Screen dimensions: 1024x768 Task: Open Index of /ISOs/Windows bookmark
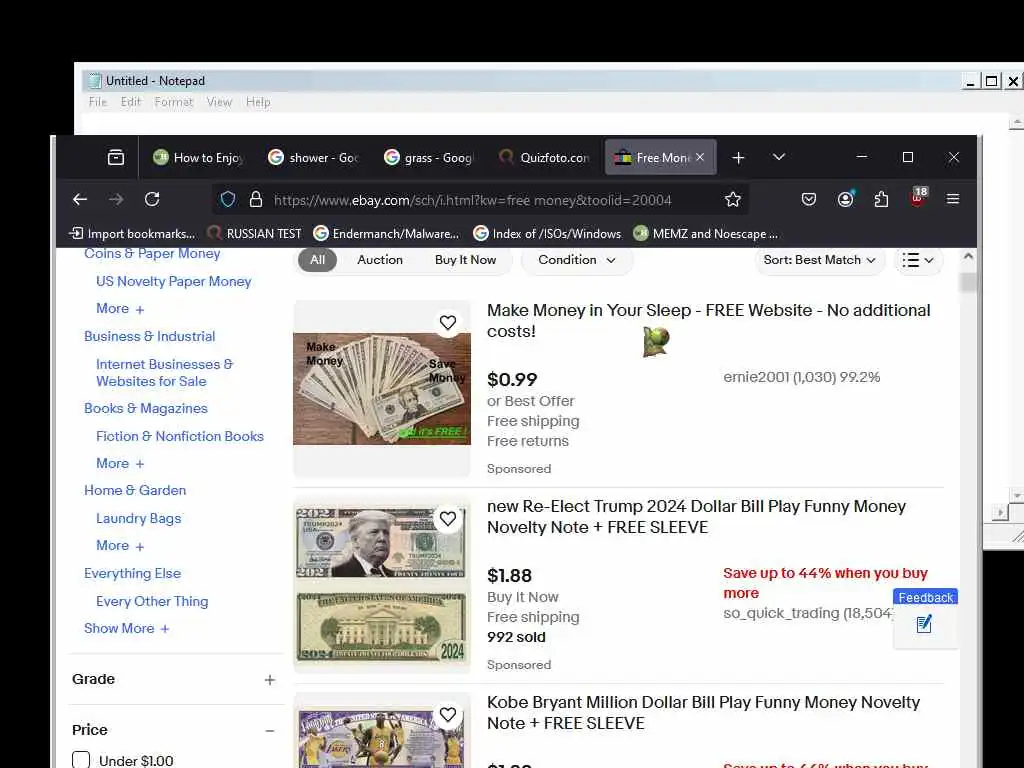coord(547,234)
